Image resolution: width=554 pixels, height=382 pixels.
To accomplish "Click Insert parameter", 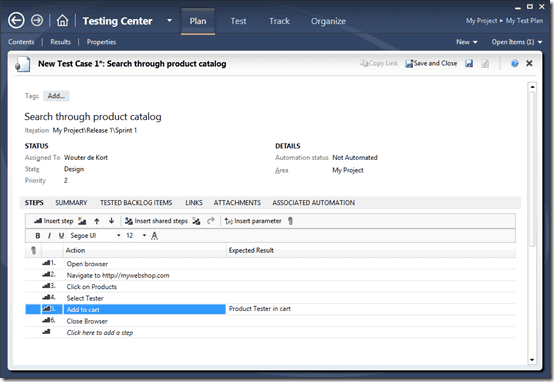I will click(253, 221).
